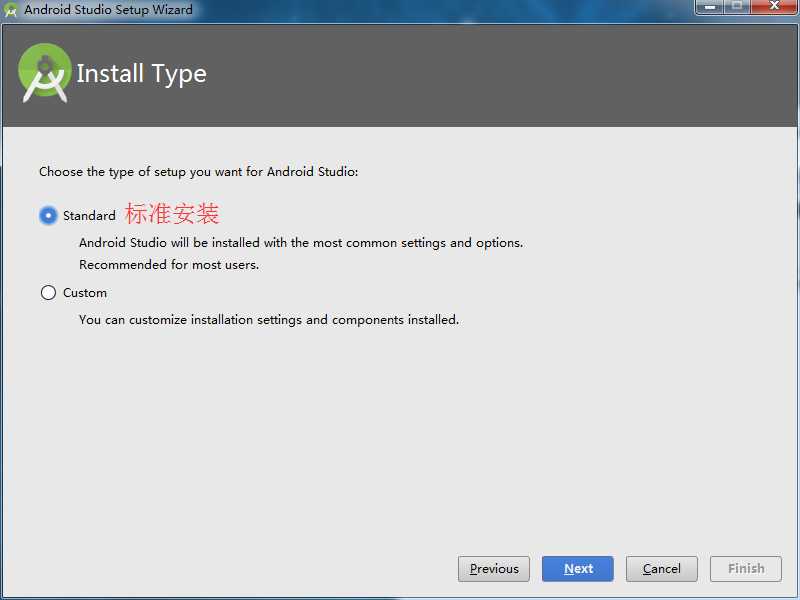
Task: Minimize the Setup Wizard window
Action: 709,7
